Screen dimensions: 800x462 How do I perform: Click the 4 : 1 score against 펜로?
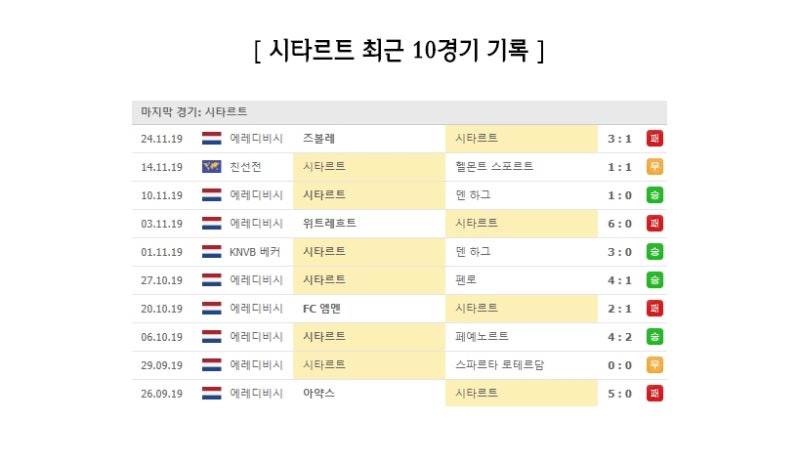pyautogui.click(x=619, y=280)
